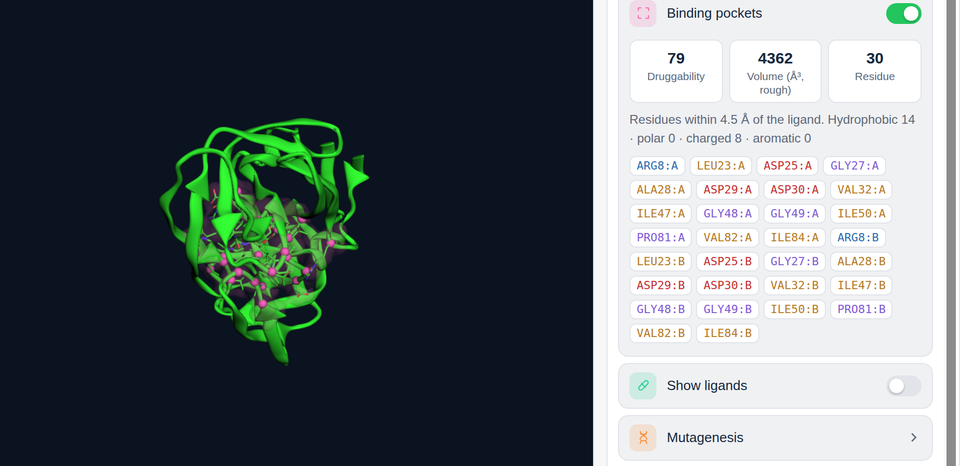This screenshot has height=466, width=960.
Task: Click the PRO81:A residue tag
Action: pyautogui.click(x=660, y=238)
